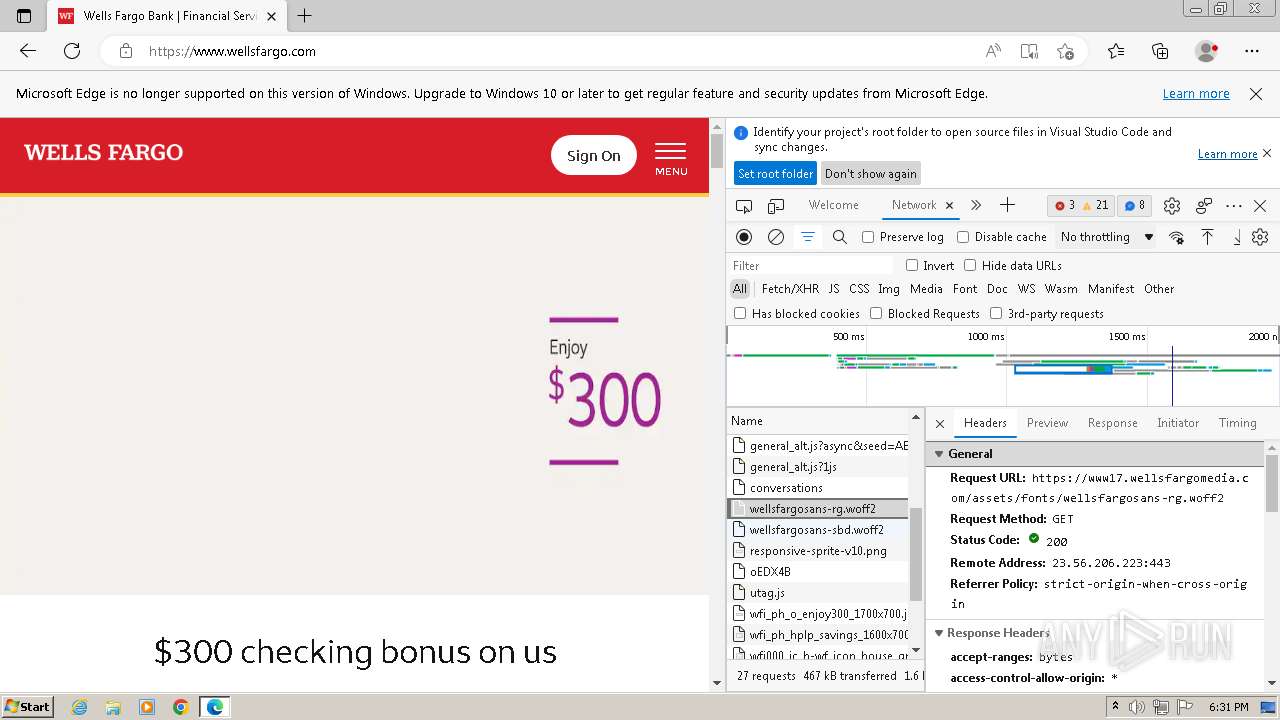The image size is (1280, 720).
Task: Click the browser address bar URL
Action: 232,51
